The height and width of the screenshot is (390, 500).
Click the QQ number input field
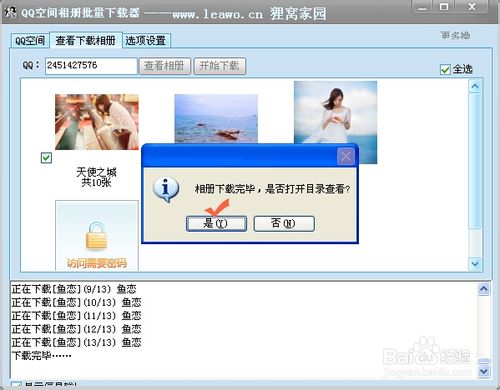[91, 66]
